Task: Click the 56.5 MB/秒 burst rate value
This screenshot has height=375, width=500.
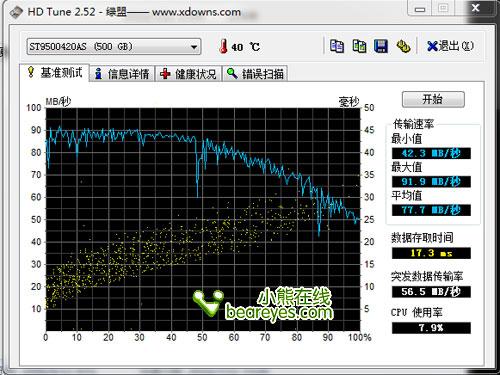Action: [431, 292]
